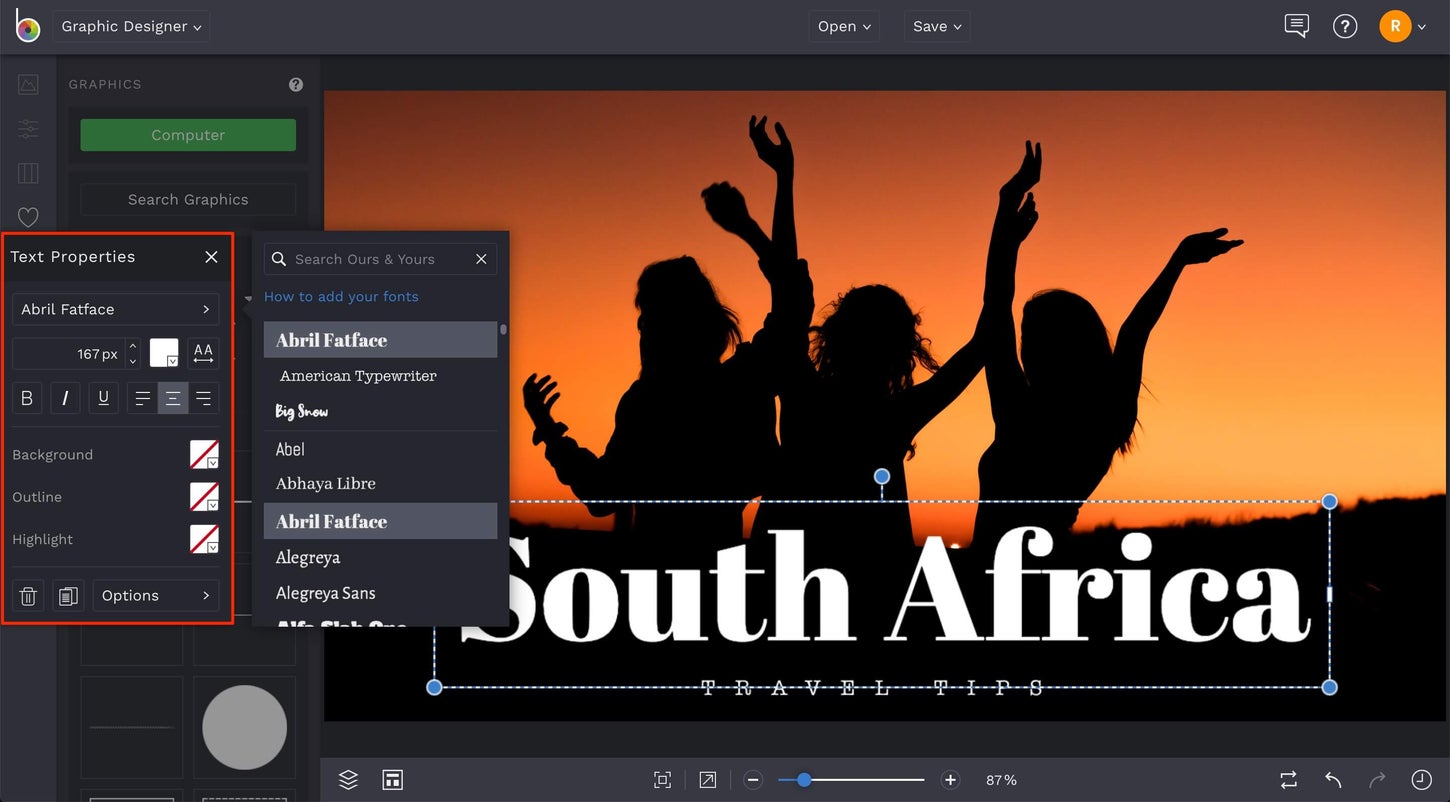
Task: Open the Graphic Designer dropdown
Action: 131,27
